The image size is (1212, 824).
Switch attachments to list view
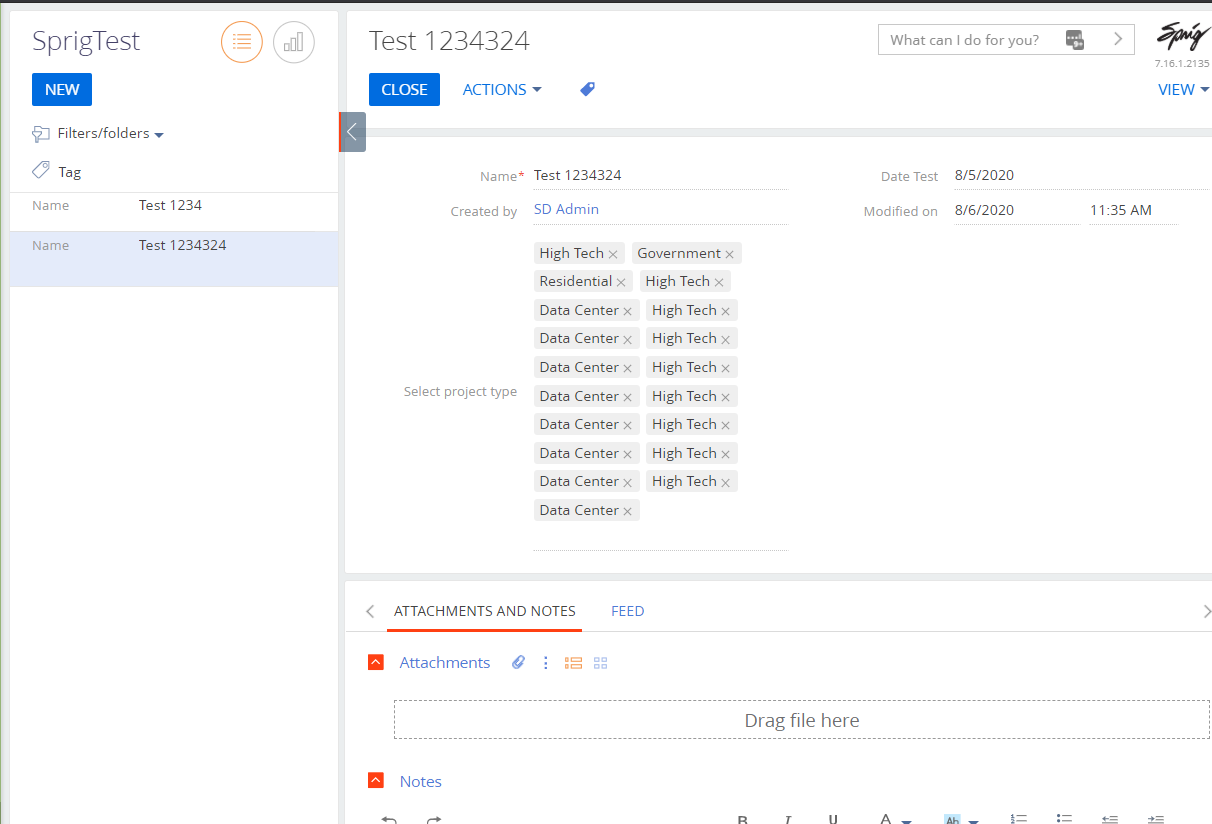click(x=573, y=662)
